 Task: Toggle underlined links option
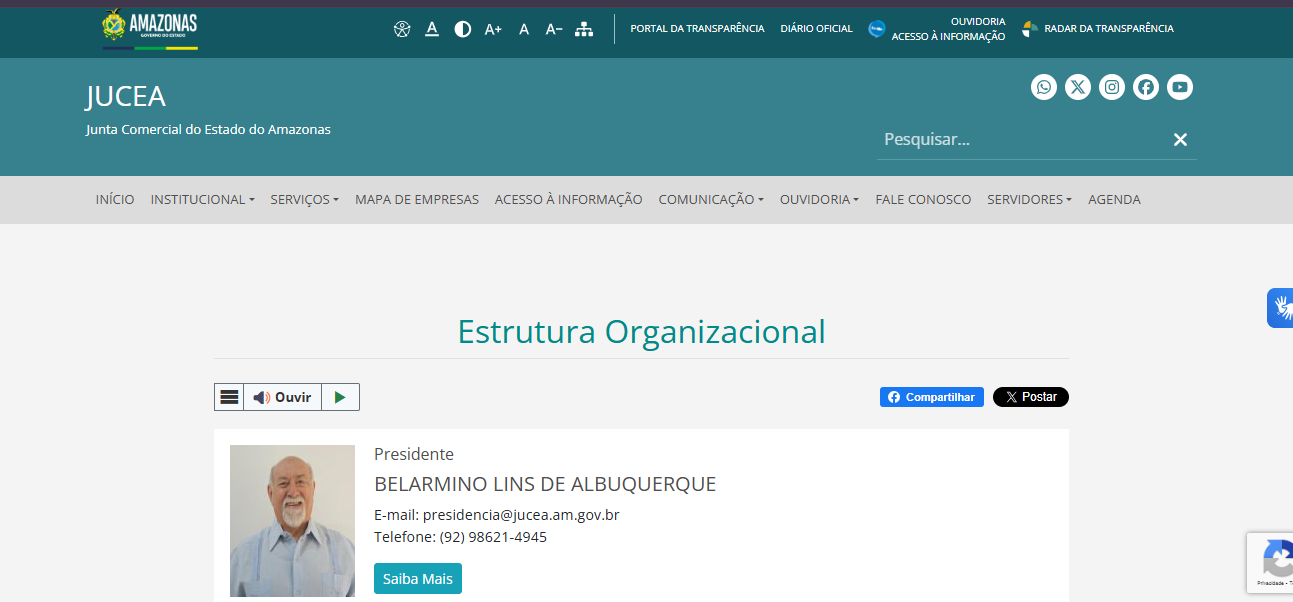coord(432,29)
